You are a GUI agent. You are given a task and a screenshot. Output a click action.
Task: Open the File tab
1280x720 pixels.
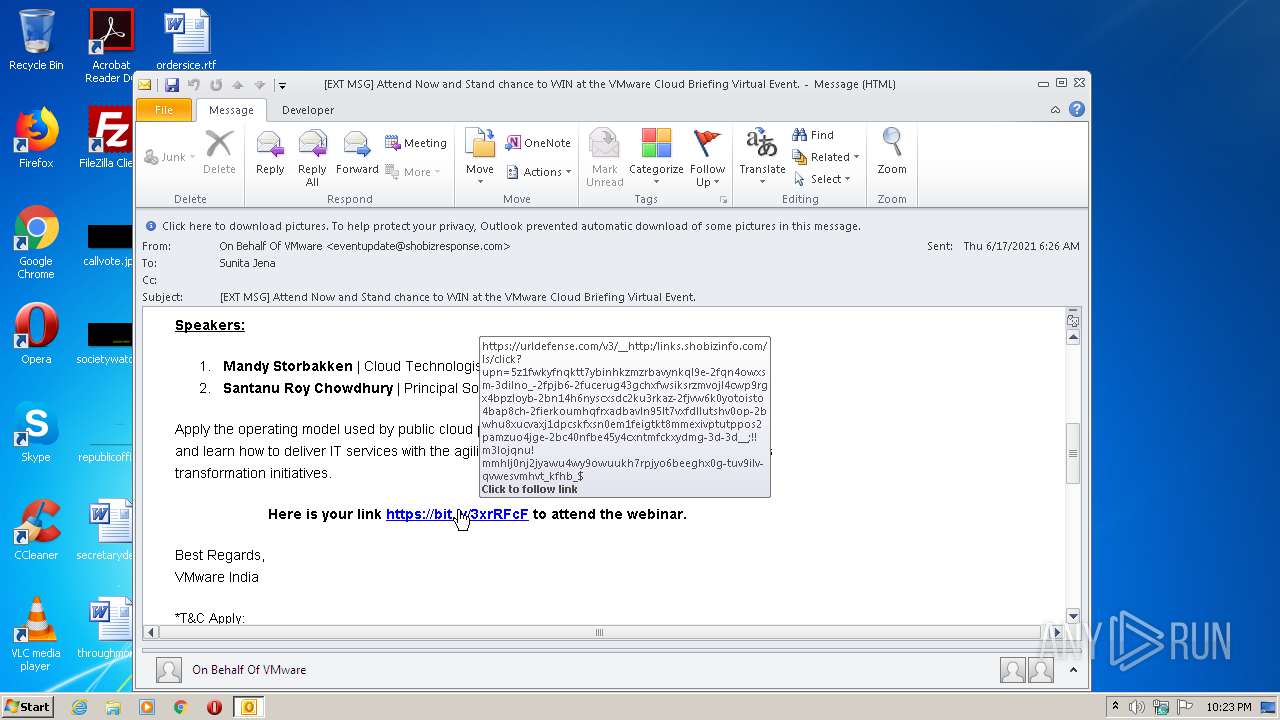click(x=164, y=110)
